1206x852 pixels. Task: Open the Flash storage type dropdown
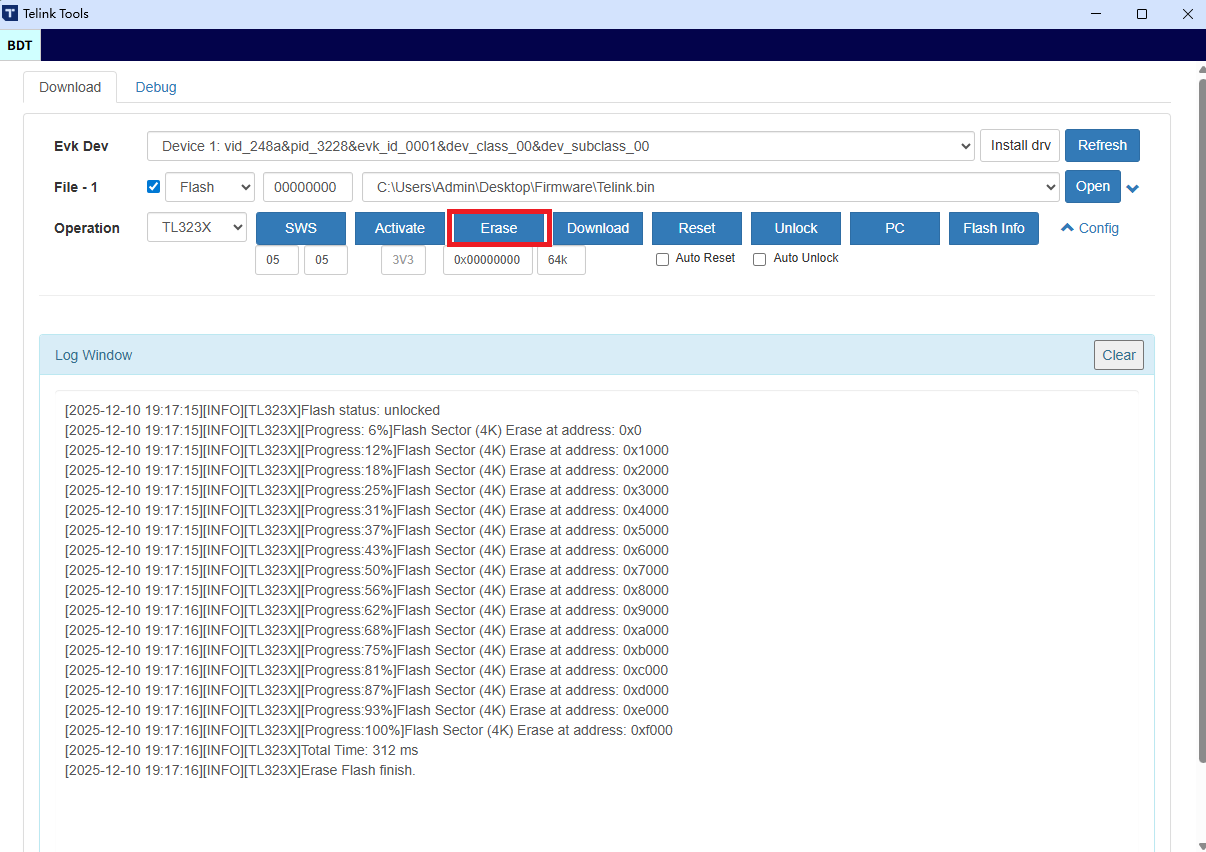[x=209, y=186]
